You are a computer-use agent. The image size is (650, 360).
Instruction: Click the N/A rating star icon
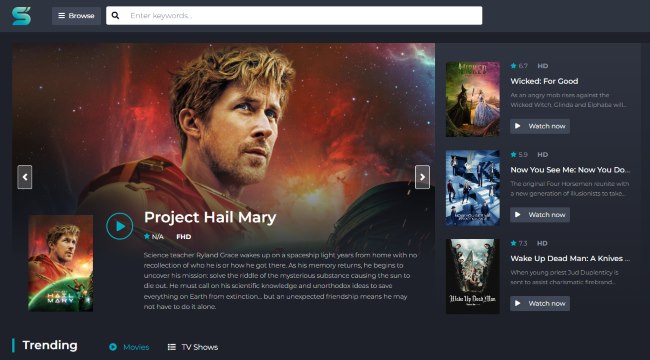pyautogui.click(x=147, y=236)
